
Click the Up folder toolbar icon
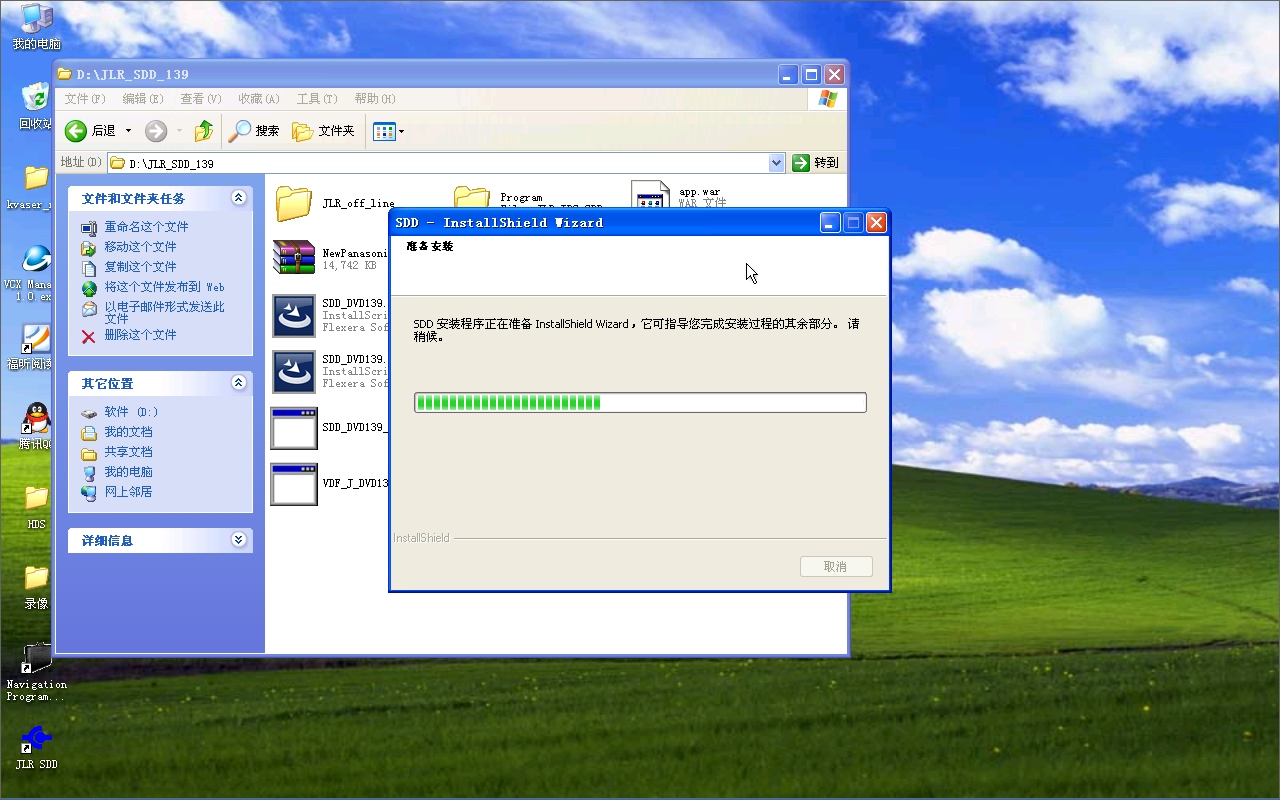pyautogui.click(x=204, y=131)
